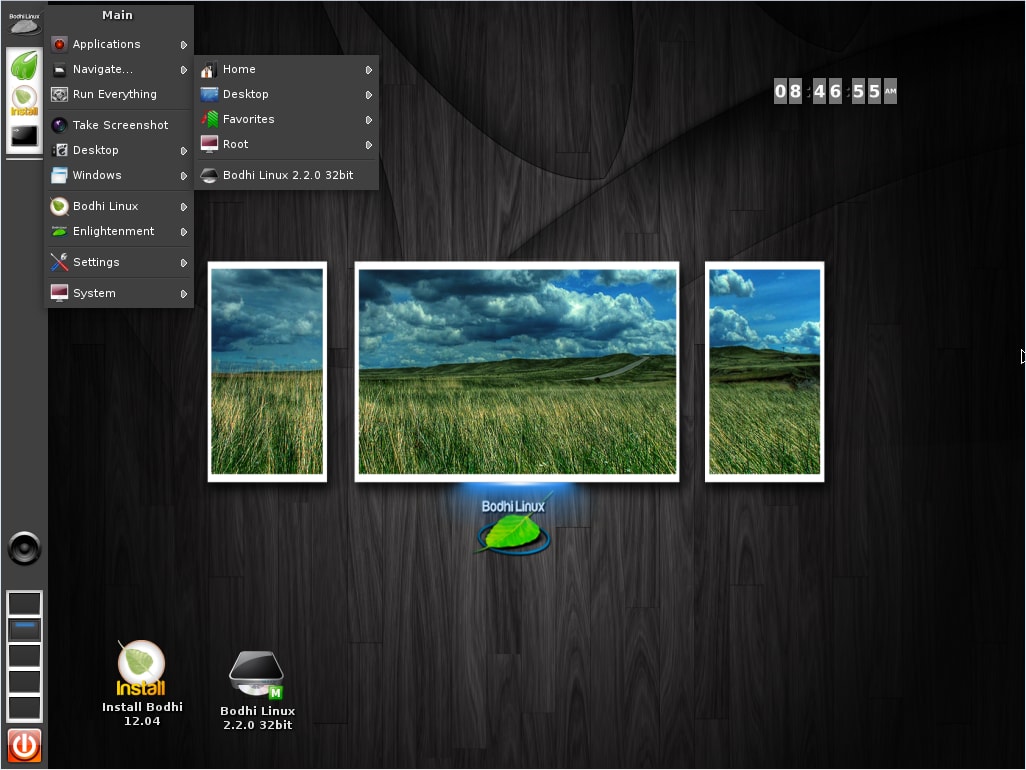
Task: Click the leaf icon beside Bodhi Linux menu entry
Action: pyautogui.click(x=59, y=206)
